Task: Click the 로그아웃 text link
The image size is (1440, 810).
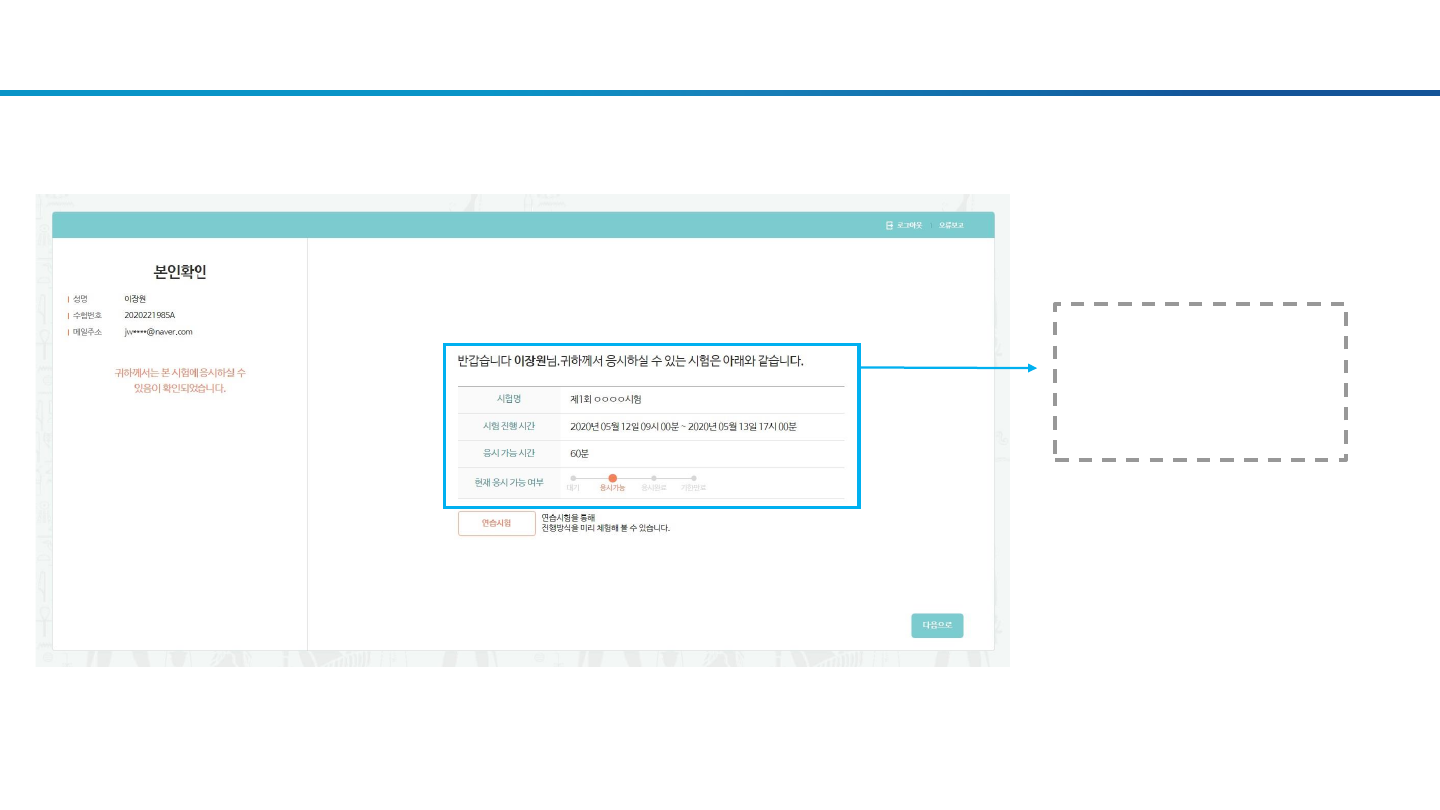Action: tap(909, 226)
